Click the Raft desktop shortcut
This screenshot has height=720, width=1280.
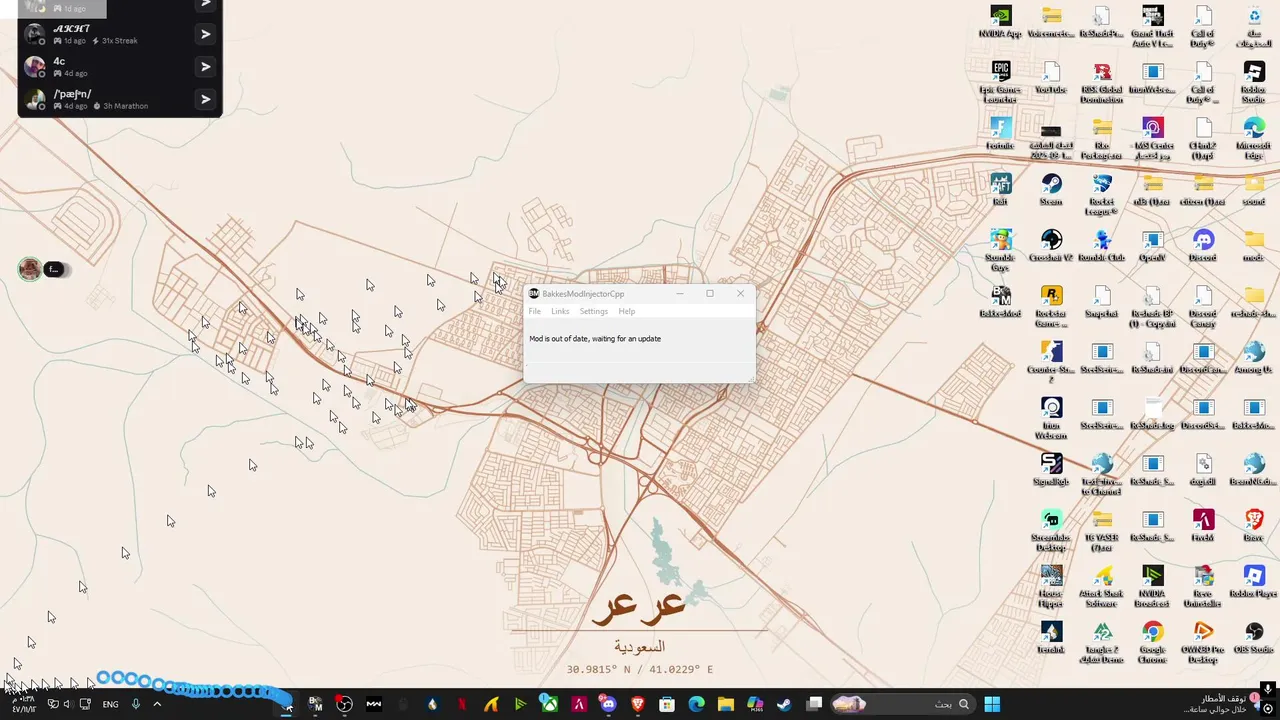[1000, 190]
